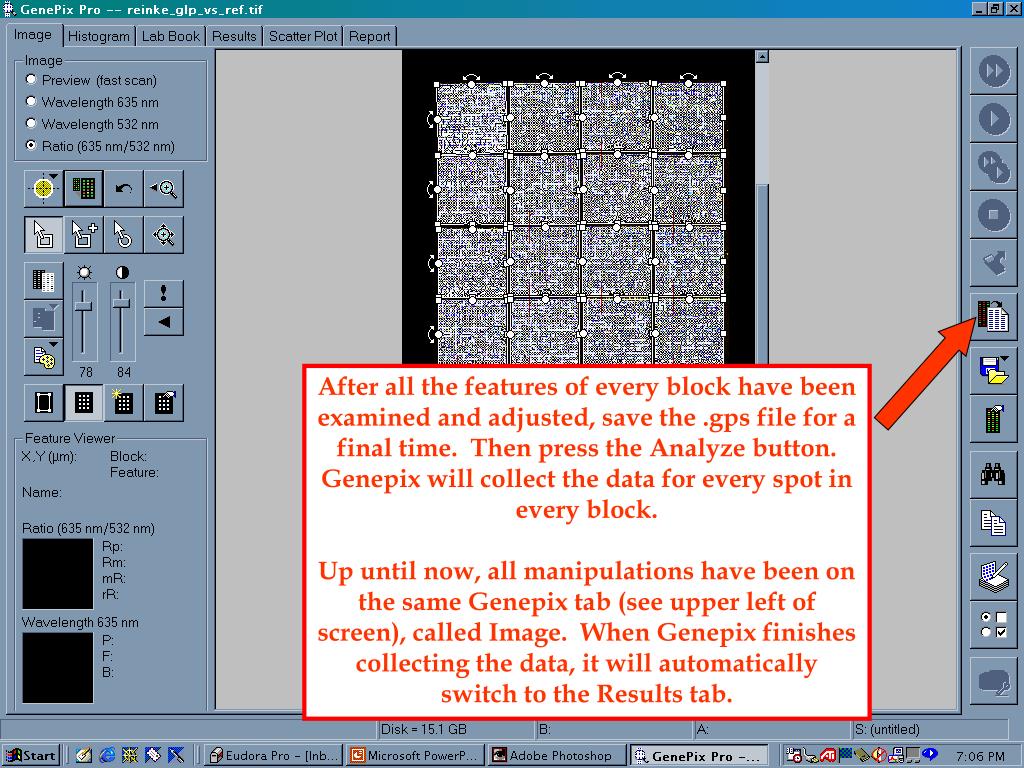The image size is (1024, 768).
Task: Select Preview (fast scan) radio button
Action: [x=31, y=80]
